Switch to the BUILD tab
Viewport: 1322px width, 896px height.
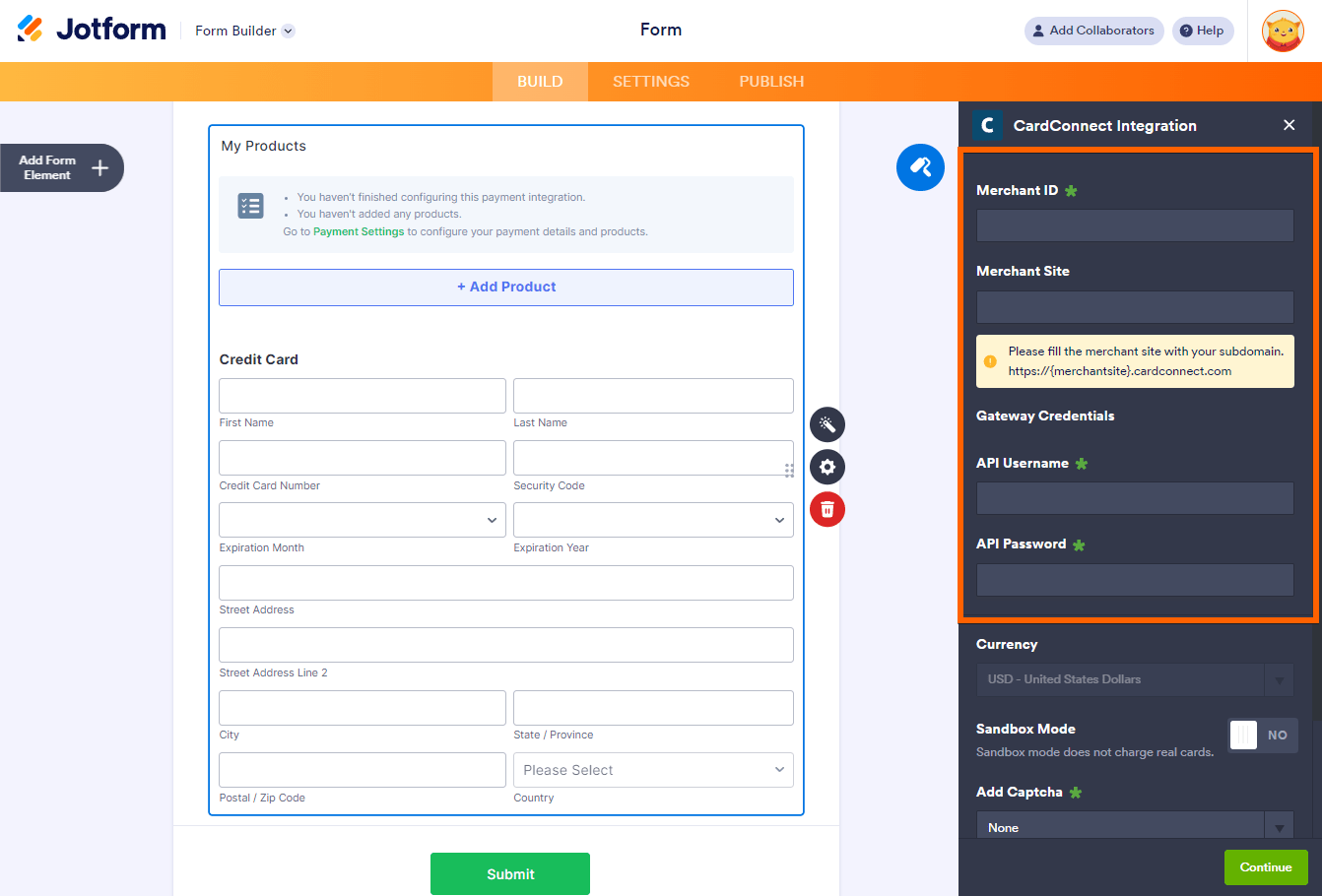(540, 82)
